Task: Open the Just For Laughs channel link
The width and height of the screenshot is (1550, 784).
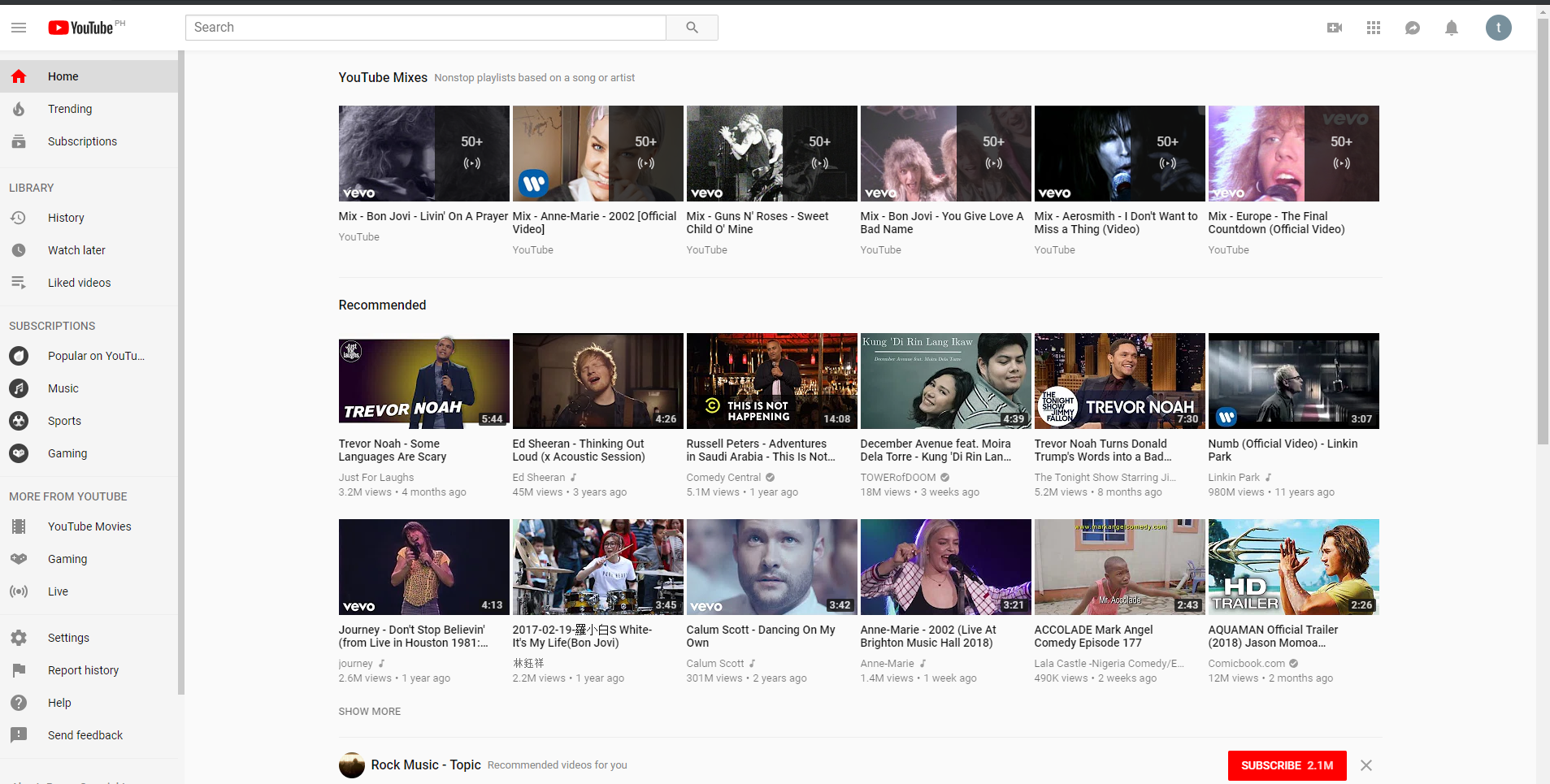Action: click(376, 478)
